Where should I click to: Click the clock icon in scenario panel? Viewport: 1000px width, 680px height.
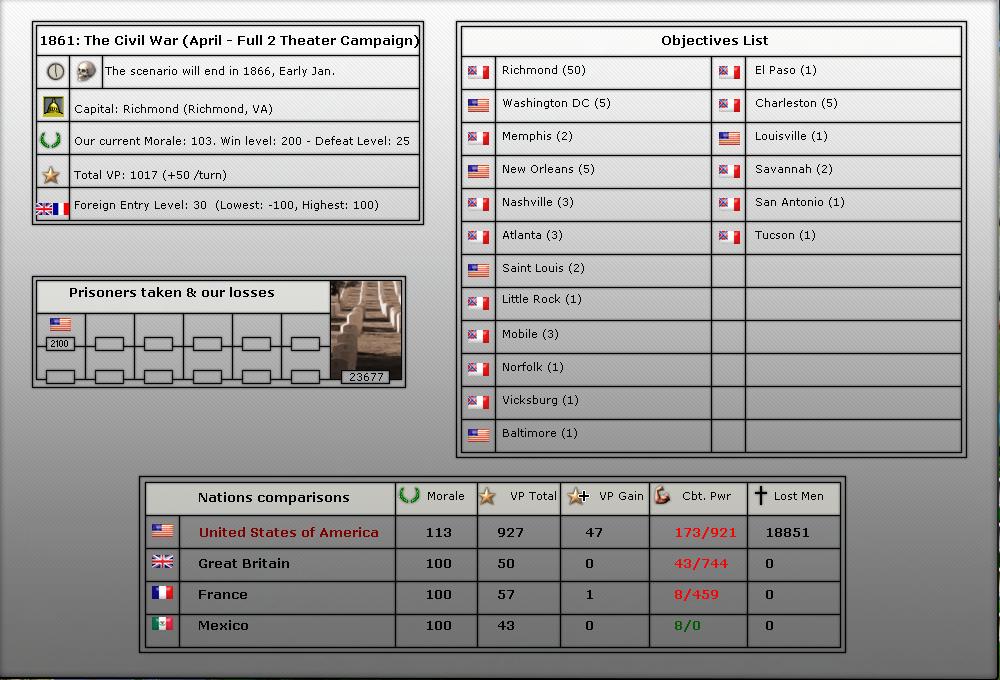coord(54,71)
